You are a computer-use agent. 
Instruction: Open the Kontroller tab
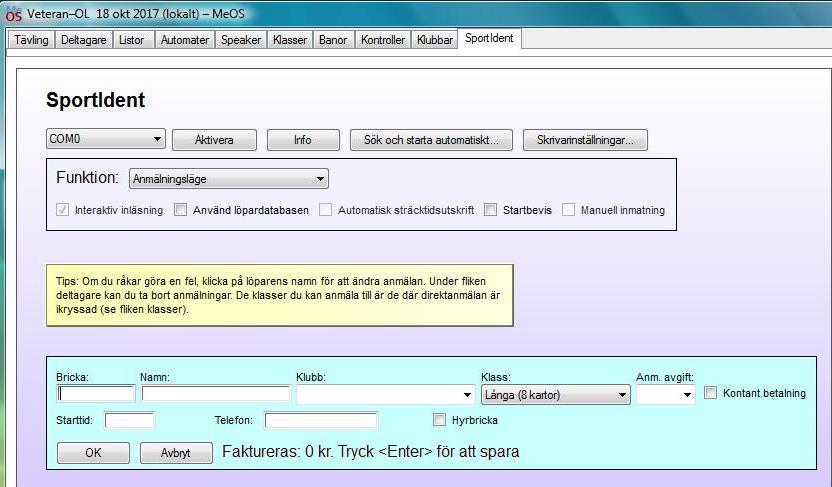tap(383, 40)
